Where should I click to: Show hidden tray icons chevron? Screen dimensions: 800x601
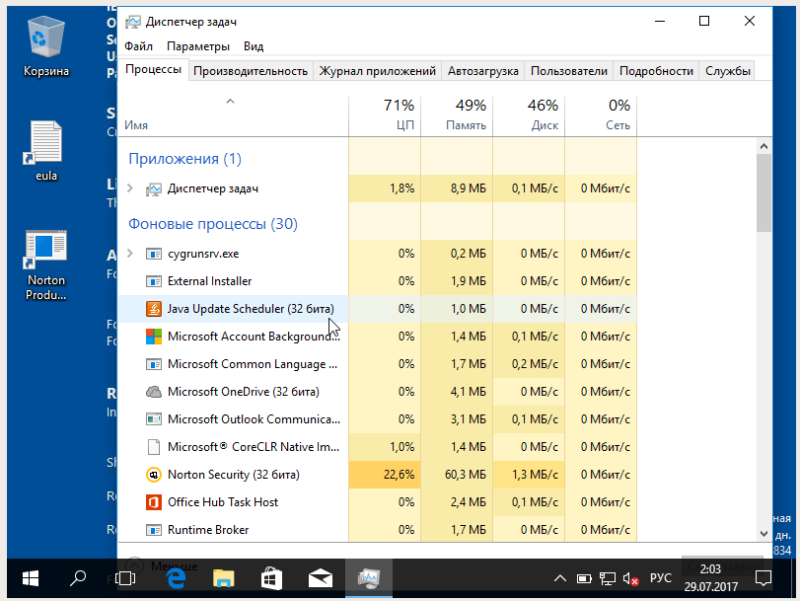560,578
